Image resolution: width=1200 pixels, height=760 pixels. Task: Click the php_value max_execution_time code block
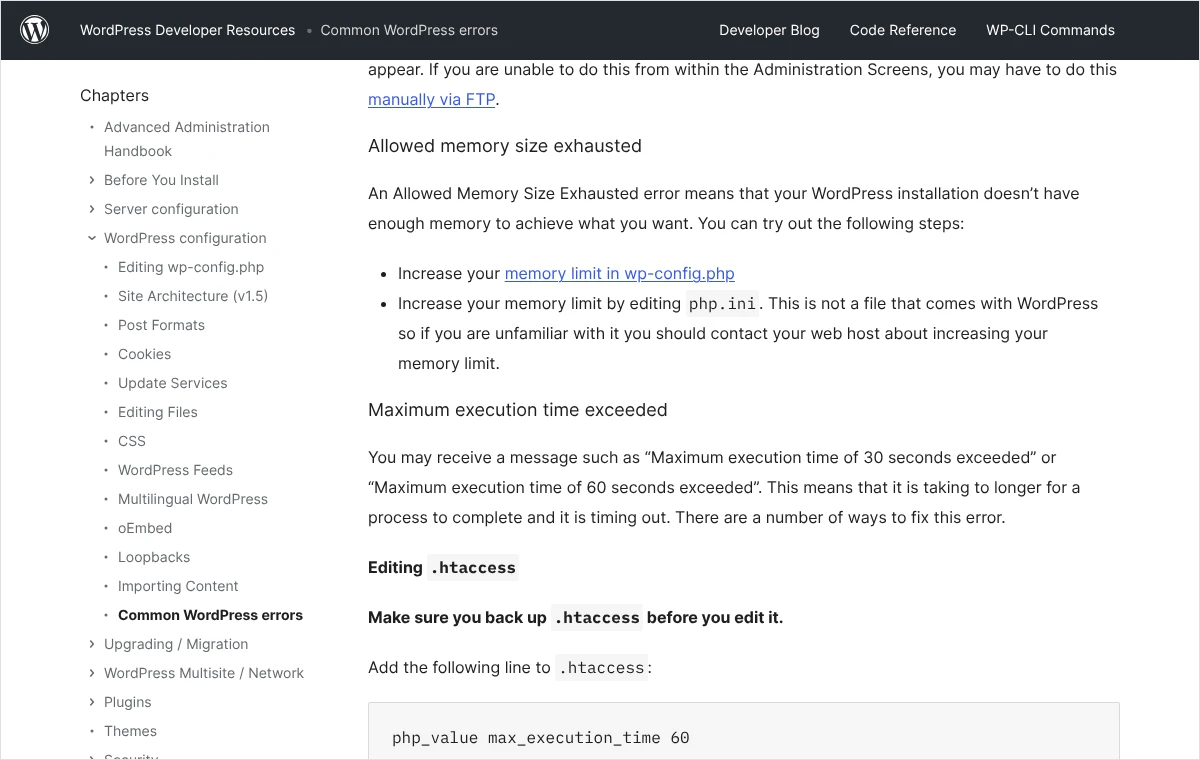[x=744, y=731]
